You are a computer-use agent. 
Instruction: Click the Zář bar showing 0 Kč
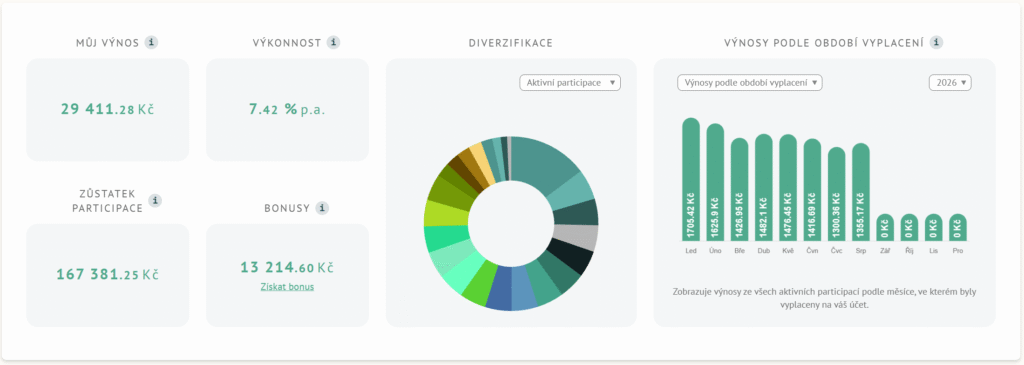pyautogui.click(x=885, y=227)
